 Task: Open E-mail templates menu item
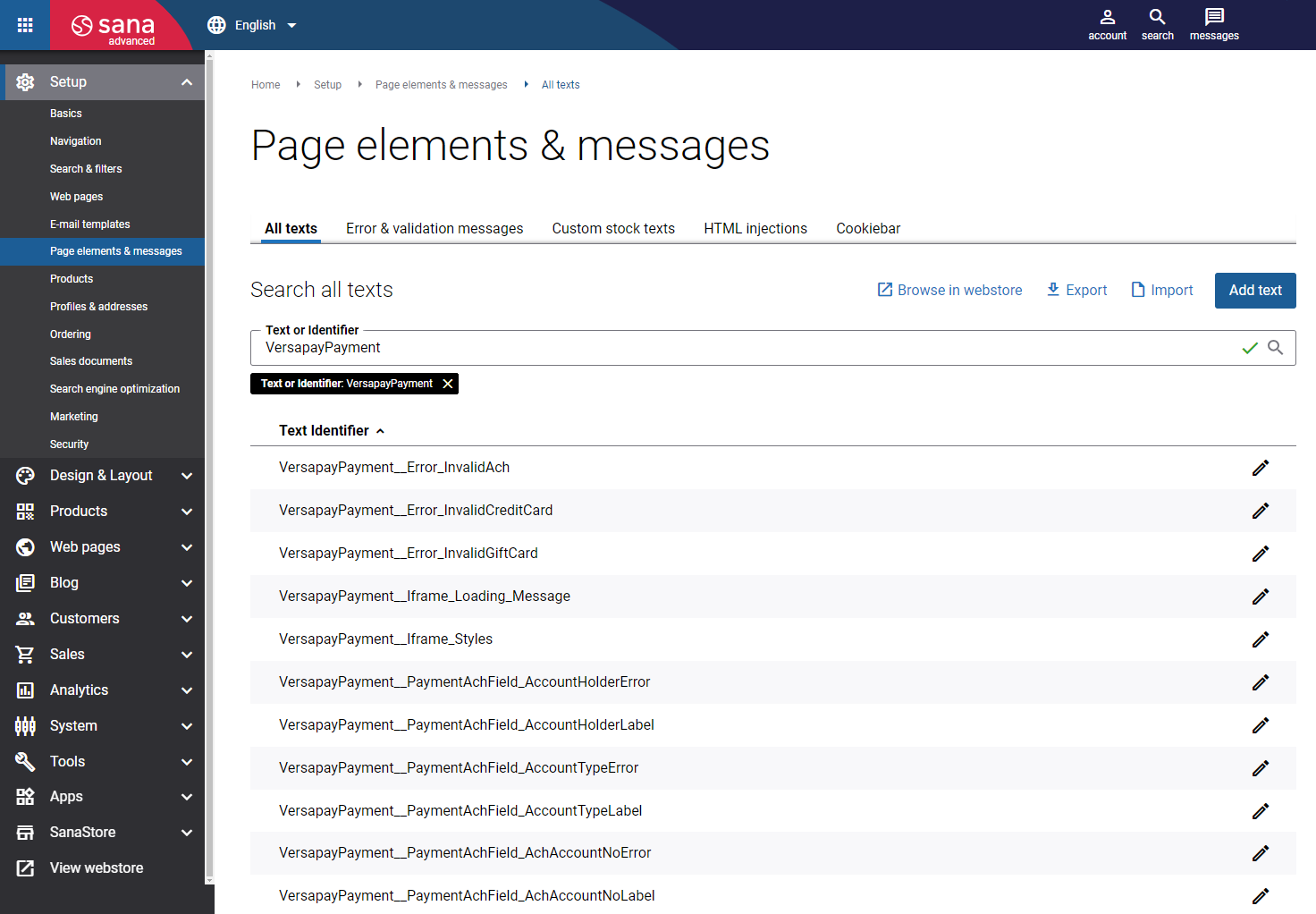click(x=89, y=224)
